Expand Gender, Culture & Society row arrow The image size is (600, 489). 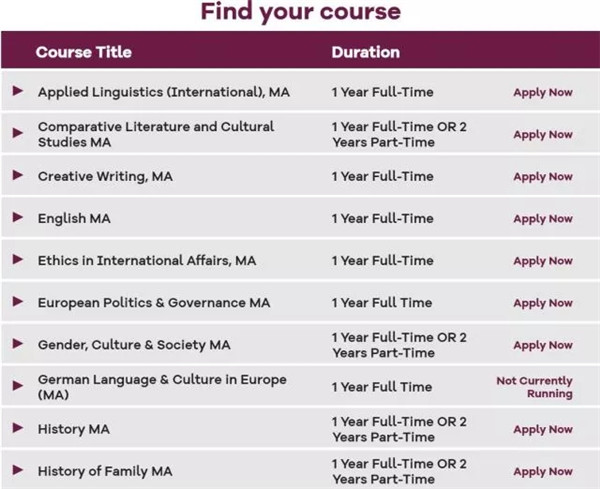(x=18, y=344)
